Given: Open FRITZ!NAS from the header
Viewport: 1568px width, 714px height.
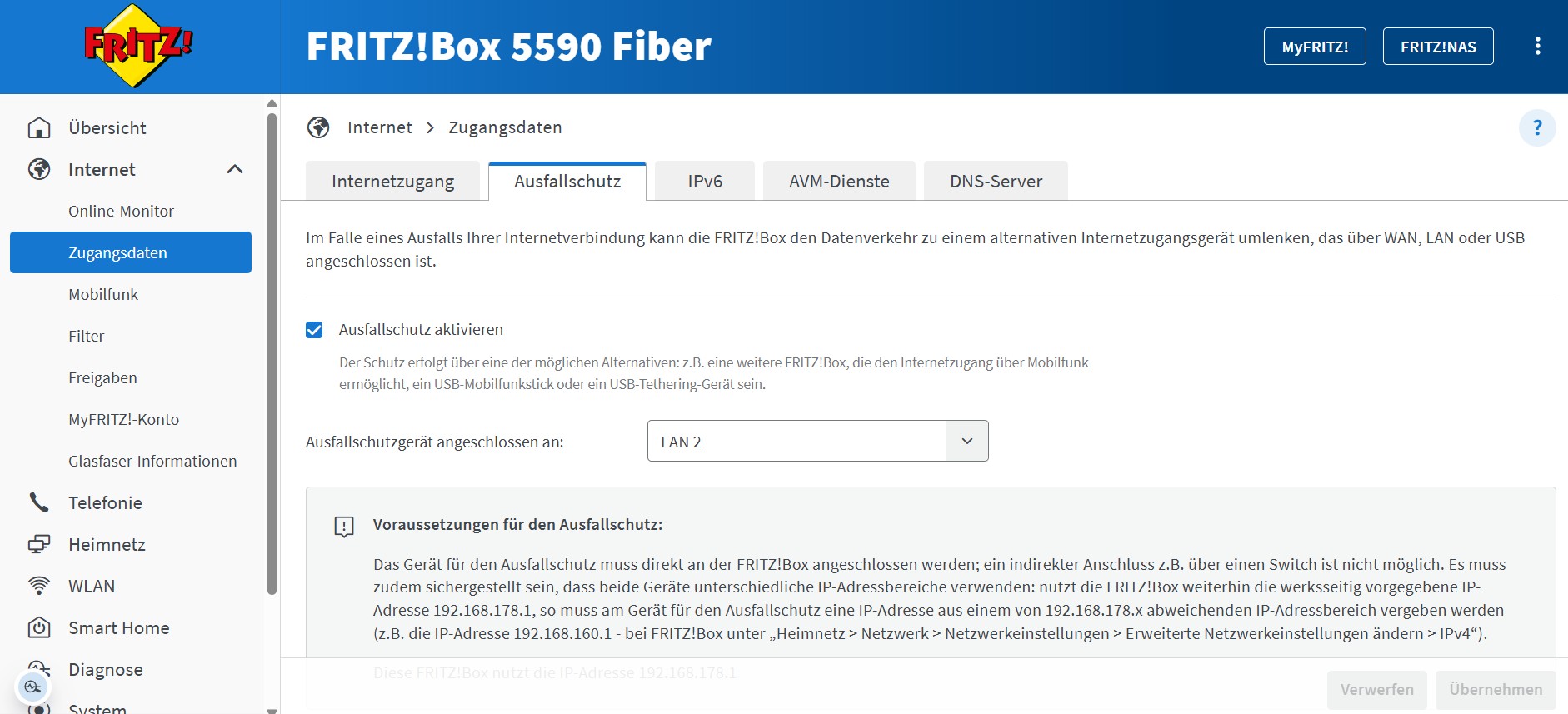Looking at the screenshot, I should point(1437,47).
